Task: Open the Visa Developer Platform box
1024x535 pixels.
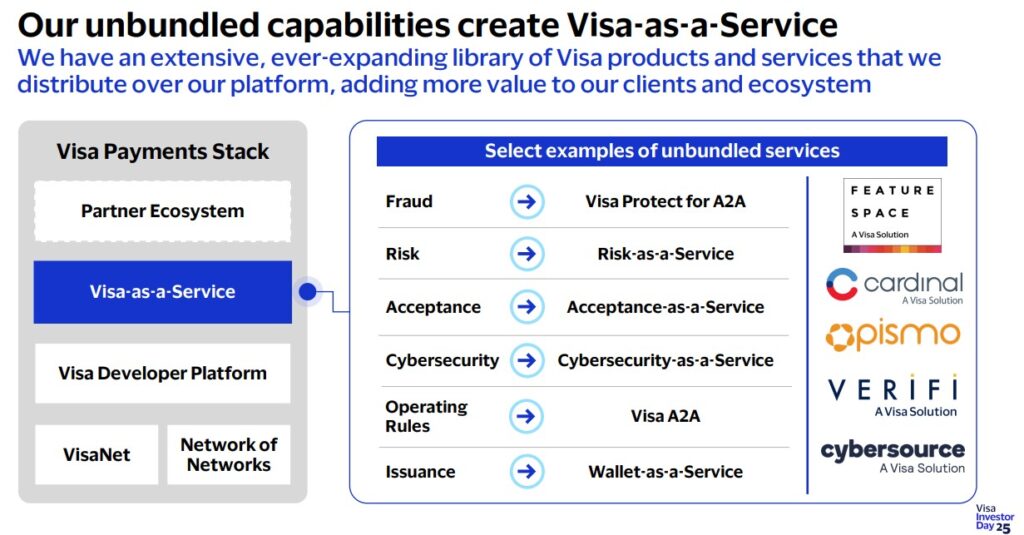Action: point(163,373)
